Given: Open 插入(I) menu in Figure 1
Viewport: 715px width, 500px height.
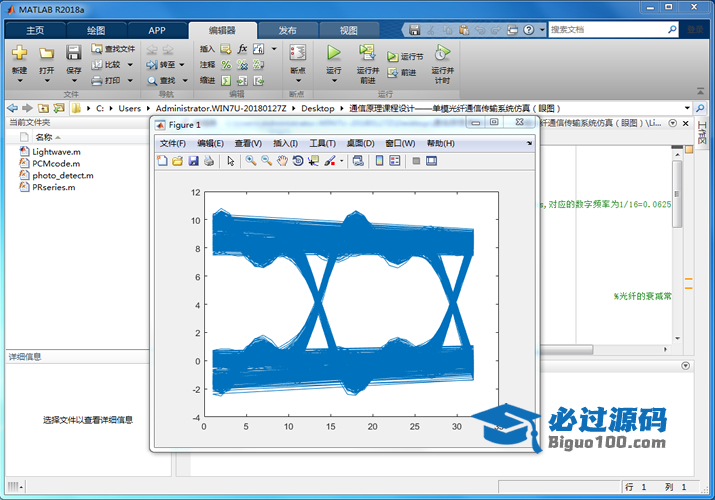Looking at the screenshot, I should click(x=285, y=144).
